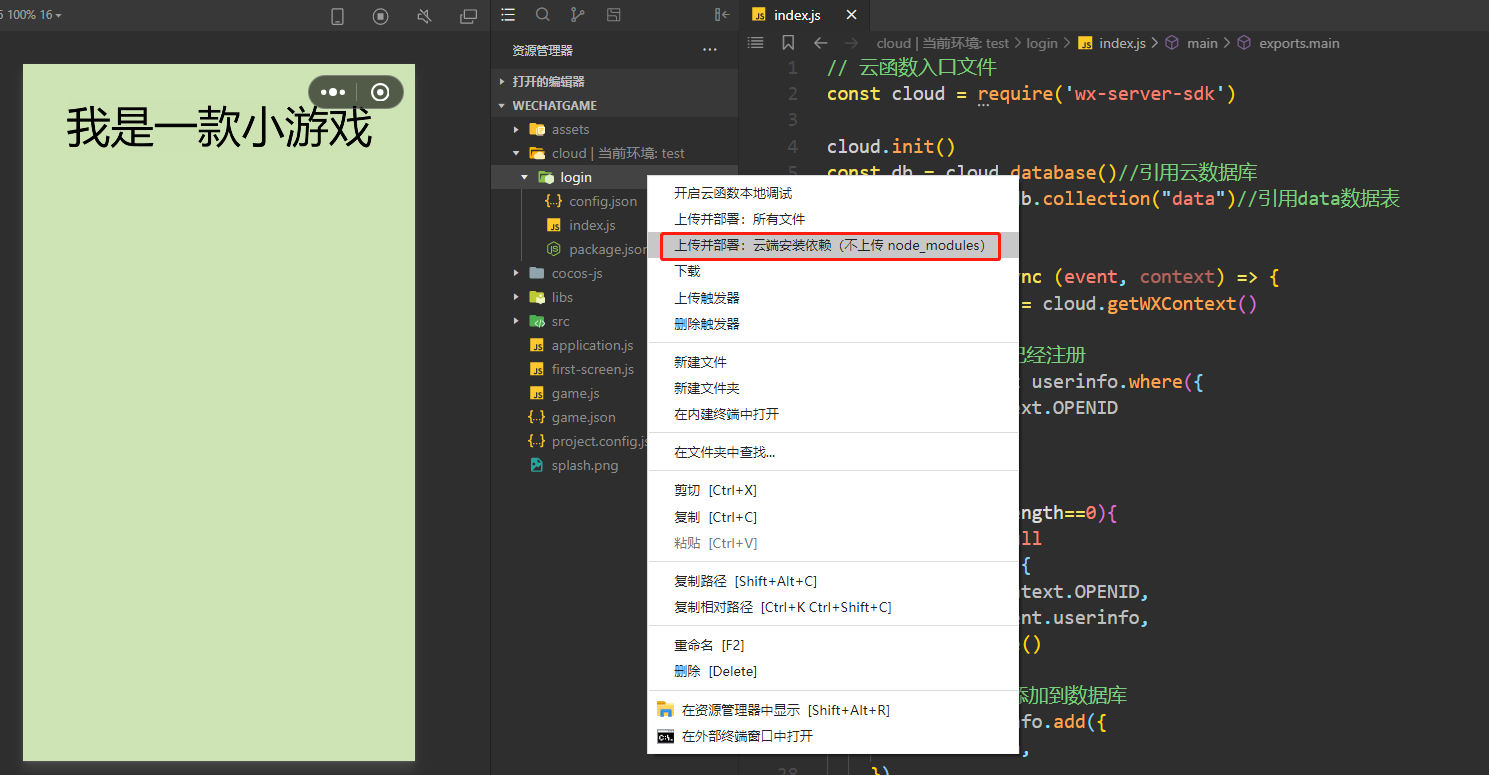Choose 开启云函数本地调试 from context menu

[833, 193]
